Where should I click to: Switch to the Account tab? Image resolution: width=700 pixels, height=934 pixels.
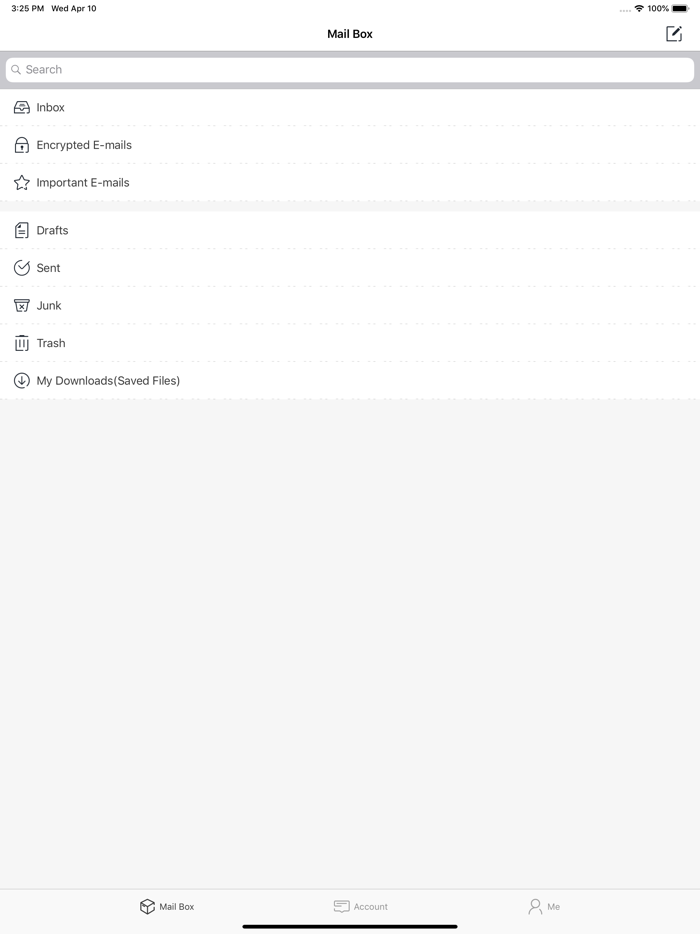pyautogui.click(x=360, y=907)
